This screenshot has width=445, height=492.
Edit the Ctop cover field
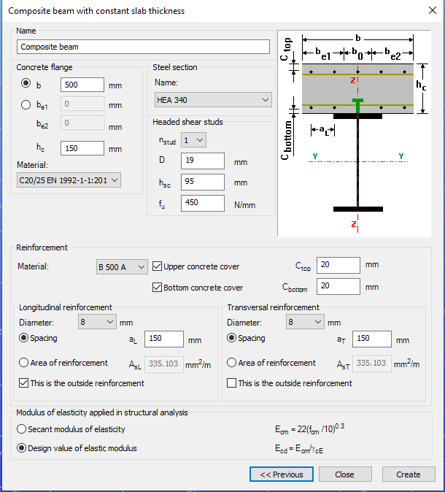(x=338, y=265)
